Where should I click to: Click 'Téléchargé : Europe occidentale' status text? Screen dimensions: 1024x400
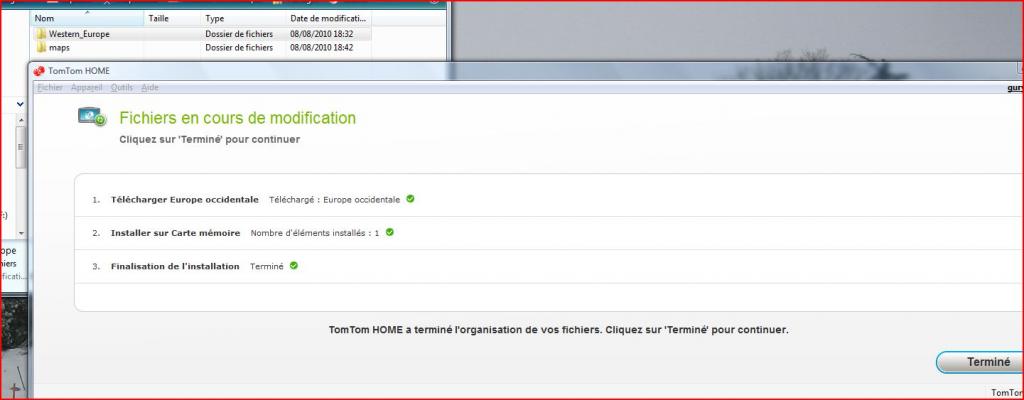click(x=334, y=199)
